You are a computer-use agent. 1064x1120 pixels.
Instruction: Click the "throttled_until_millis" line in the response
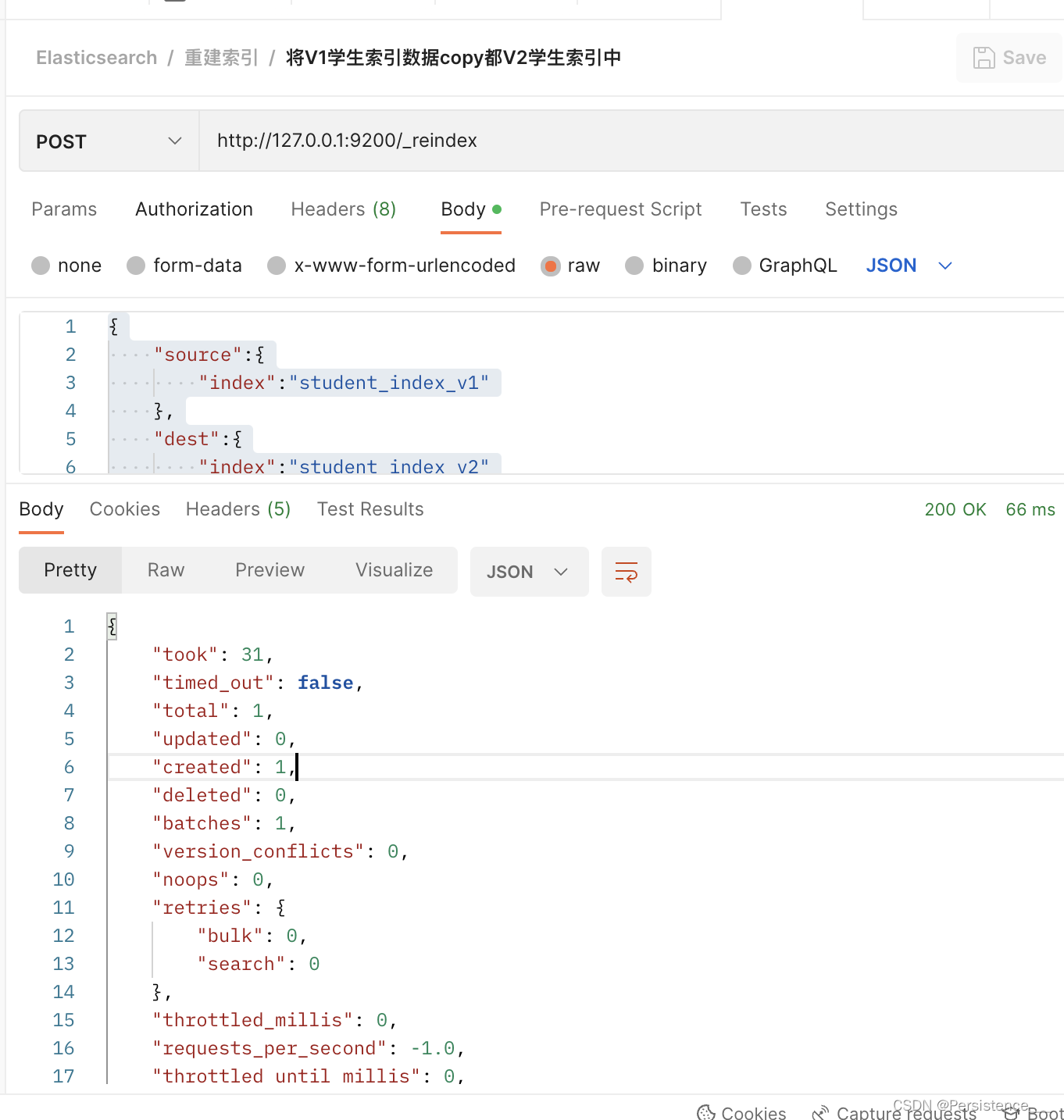coord(308,1076)
